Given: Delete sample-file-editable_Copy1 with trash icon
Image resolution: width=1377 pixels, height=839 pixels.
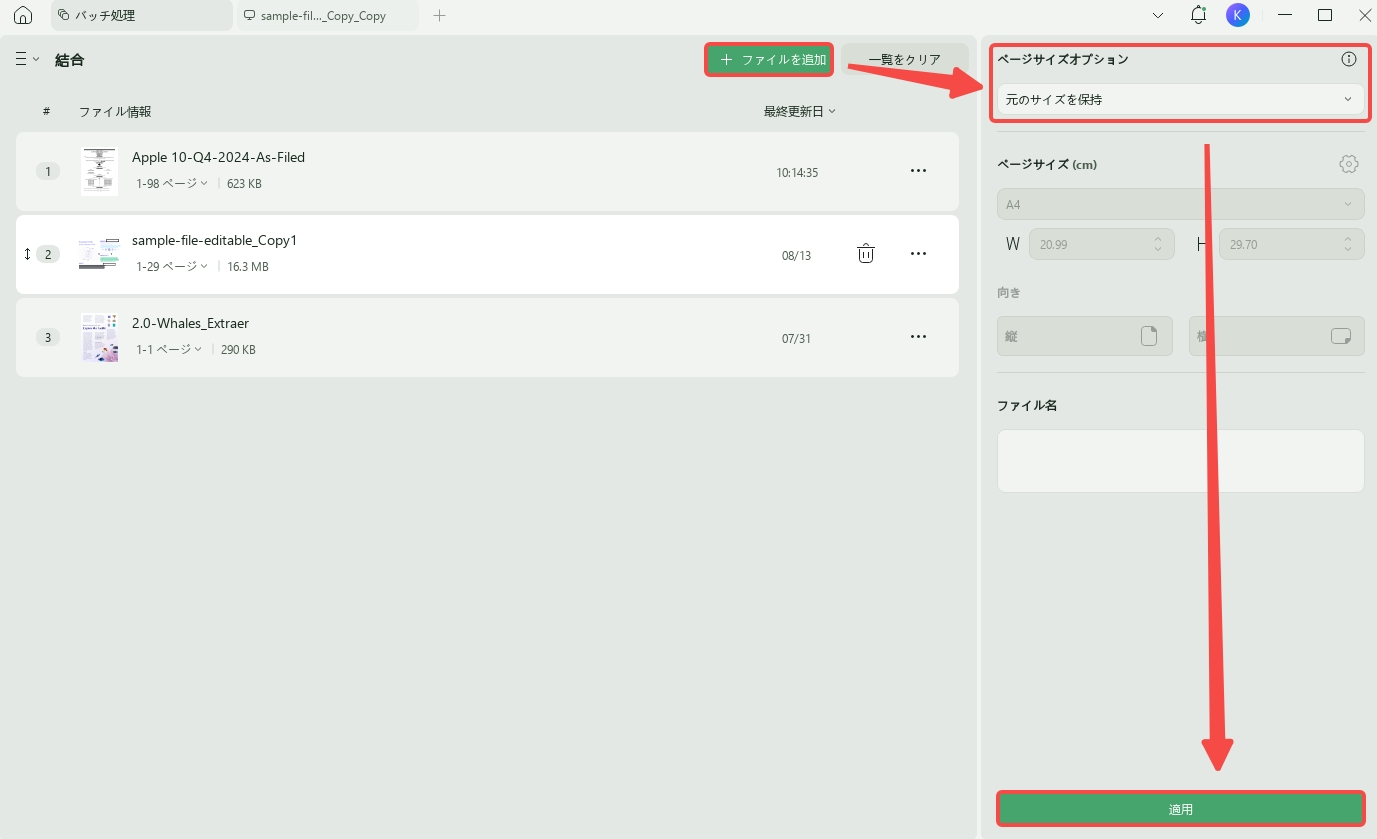Looking at the screenshot, I should 866,254.
